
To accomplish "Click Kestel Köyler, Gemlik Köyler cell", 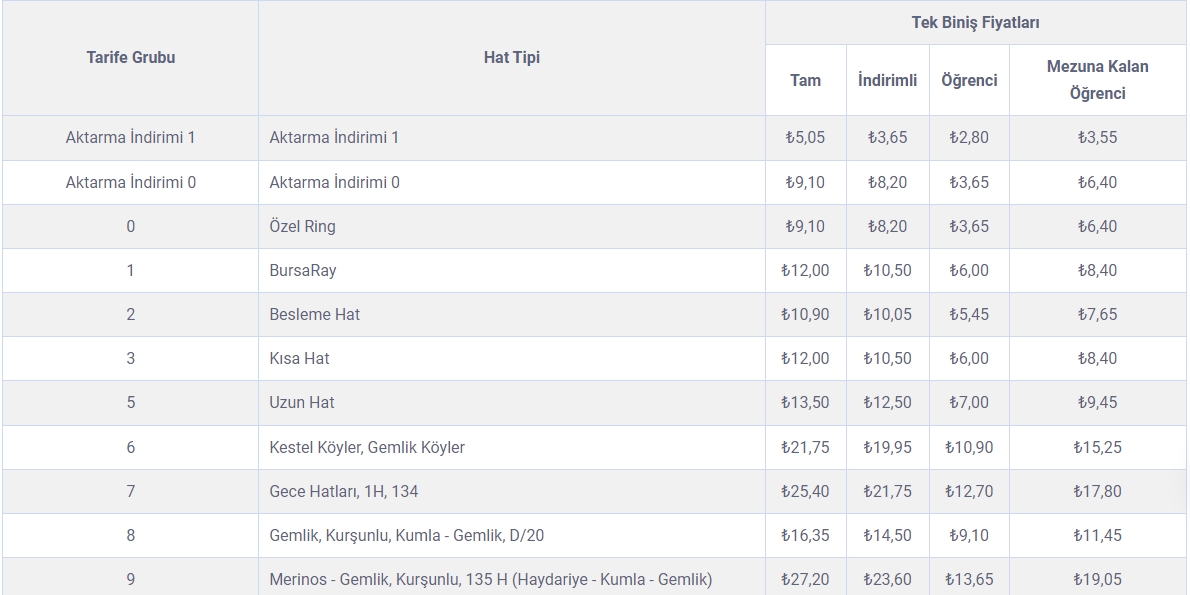I will [x=512, y=448].
